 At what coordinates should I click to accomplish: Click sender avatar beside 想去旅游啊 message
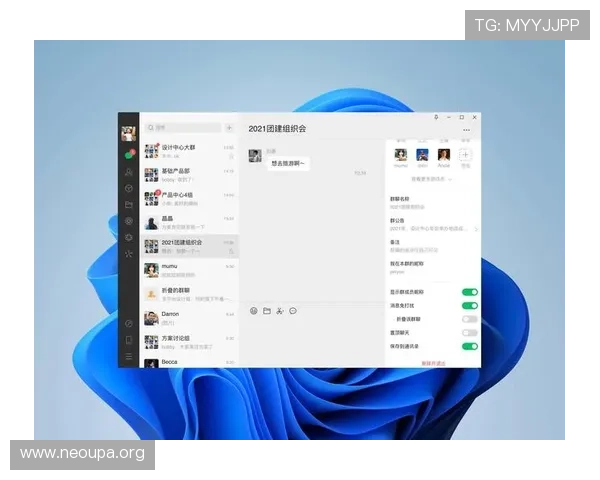(x=255, y=156)
